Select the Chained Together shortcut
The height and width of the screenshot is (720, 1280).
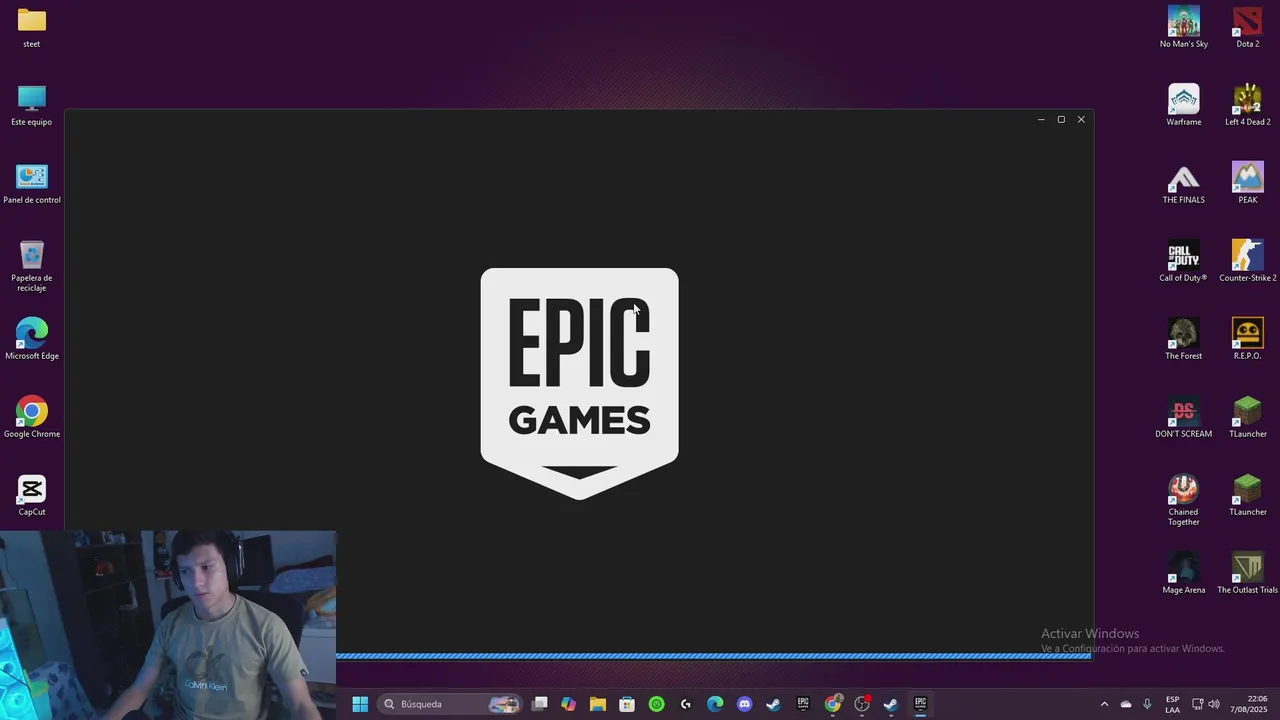click(1184, 499)
